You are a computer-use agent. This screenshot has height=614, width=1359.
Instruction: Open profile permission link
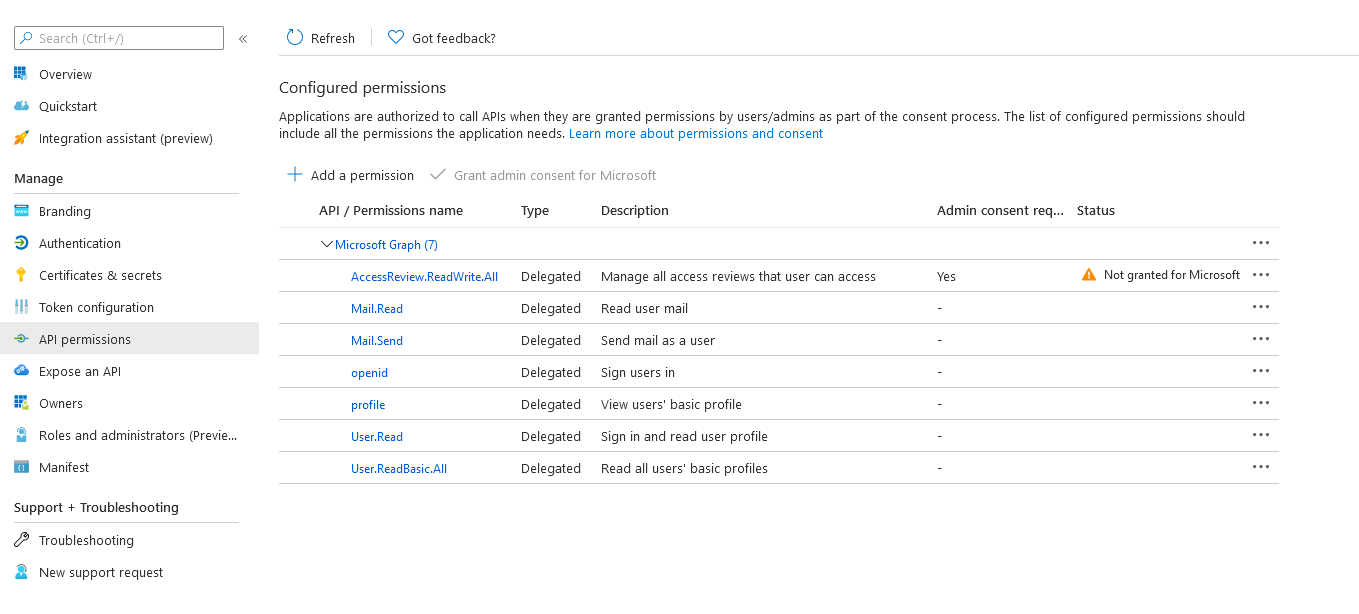tap(368, 404)
